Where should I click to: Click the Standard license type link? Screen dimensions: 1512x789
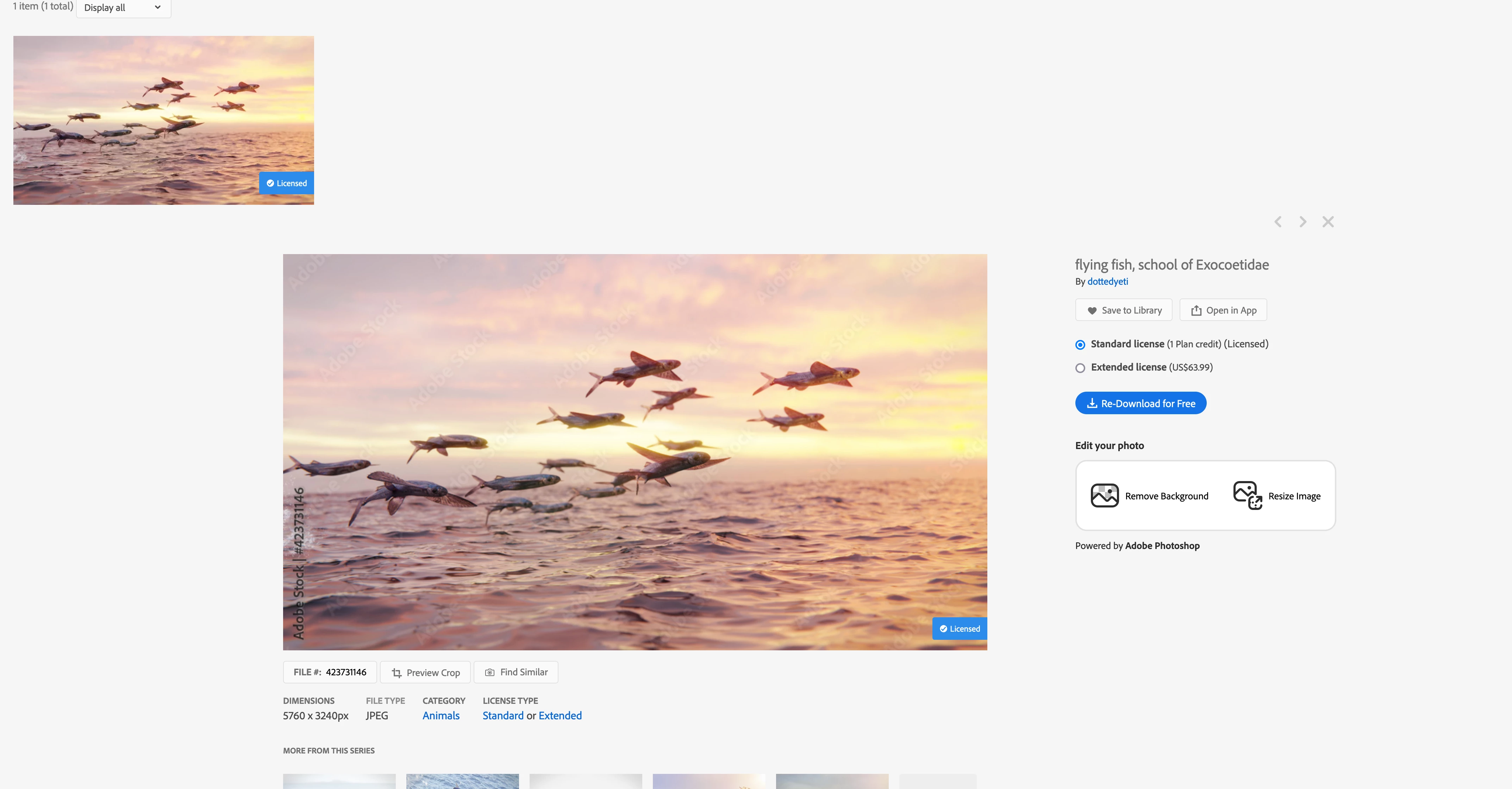tap(502, 716)
